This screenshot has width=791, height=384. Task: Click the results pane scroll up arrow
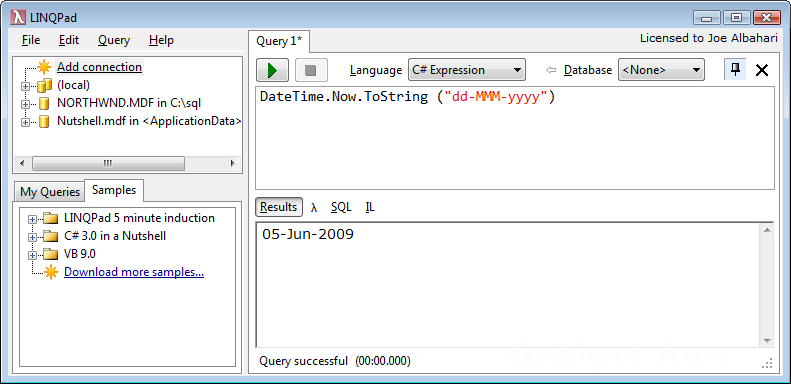[767, 231]
